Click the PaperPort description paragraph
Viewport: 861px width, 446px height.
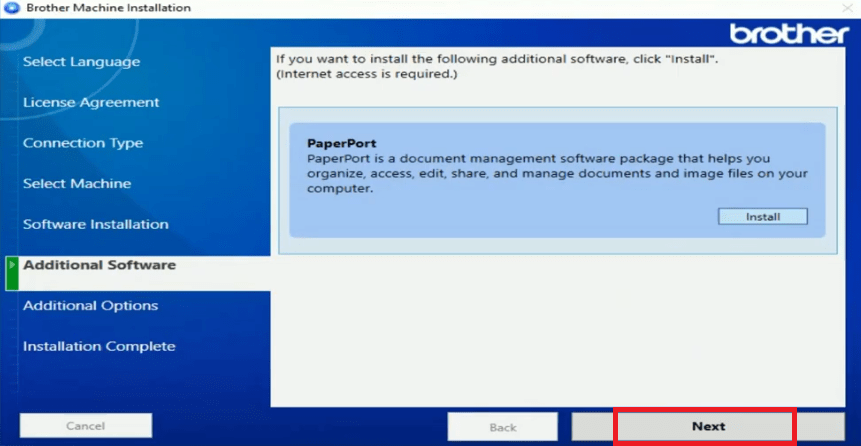pos(557,174)
